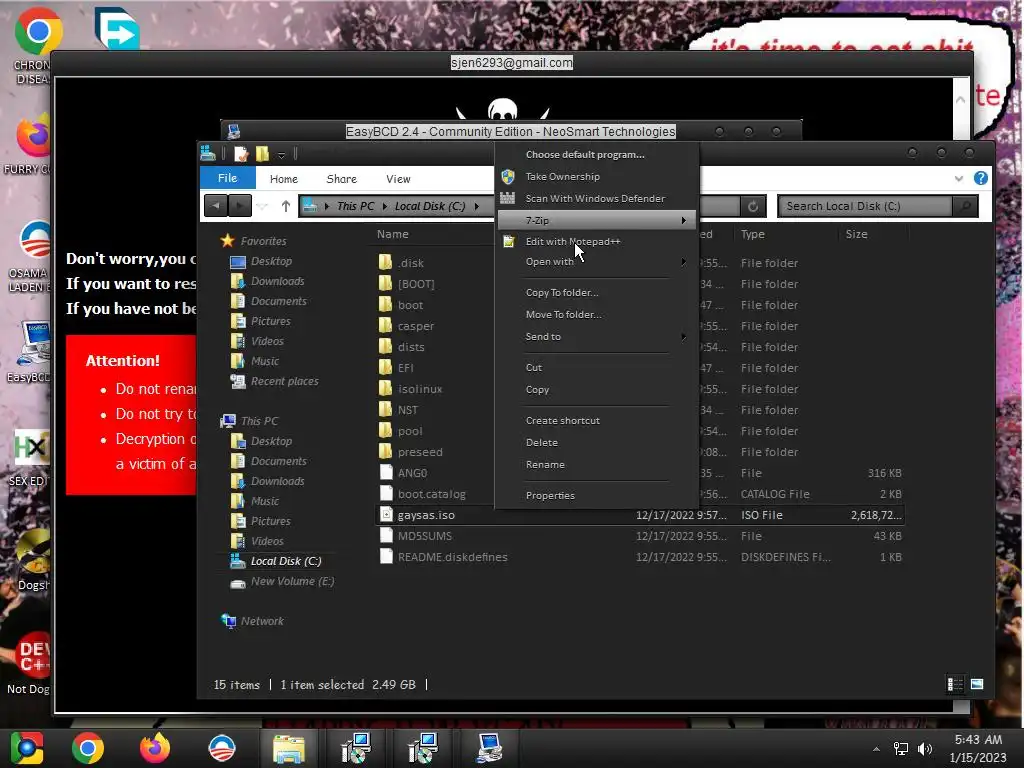This screenshot has height=768, width=1024.
Task: Click the Up one level arrow
Action: [285, 206]
